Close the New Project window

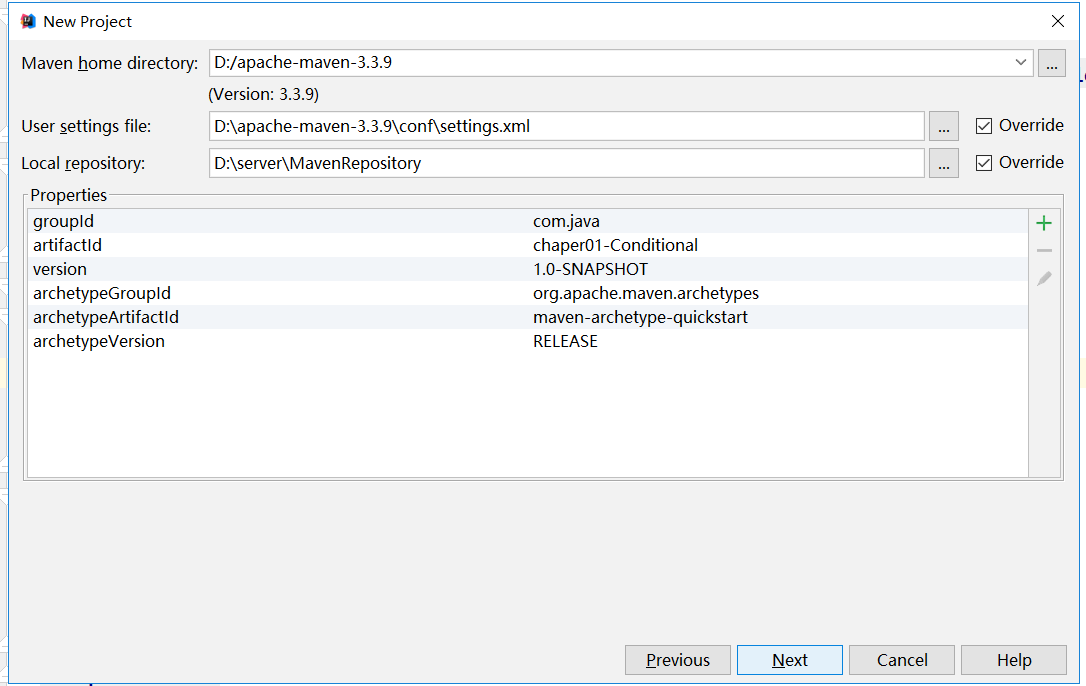tap(1058, 21)
